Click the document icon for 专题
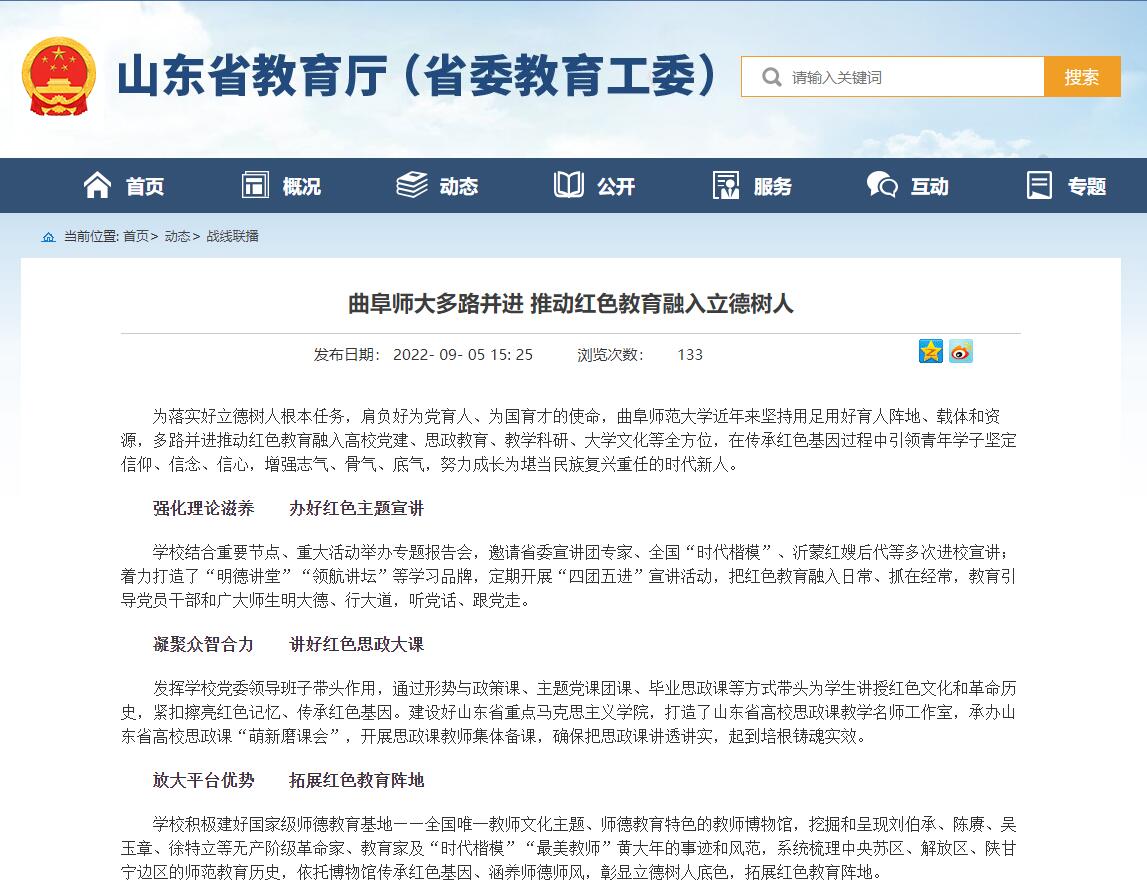Screen dimensions: 1147x896 [x=1039, y=185]
